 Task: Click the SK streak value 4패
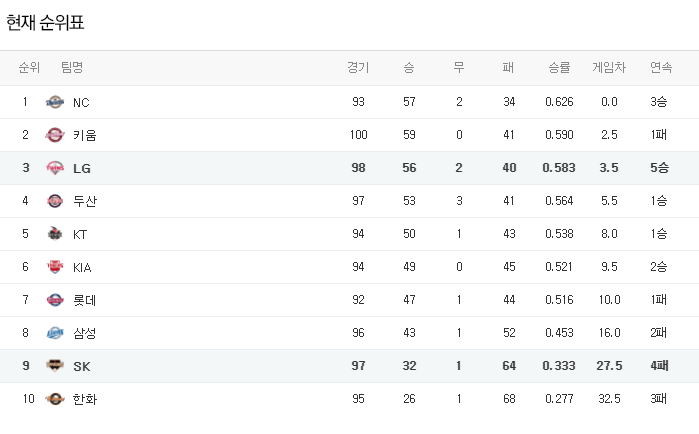tap(660, 366)
